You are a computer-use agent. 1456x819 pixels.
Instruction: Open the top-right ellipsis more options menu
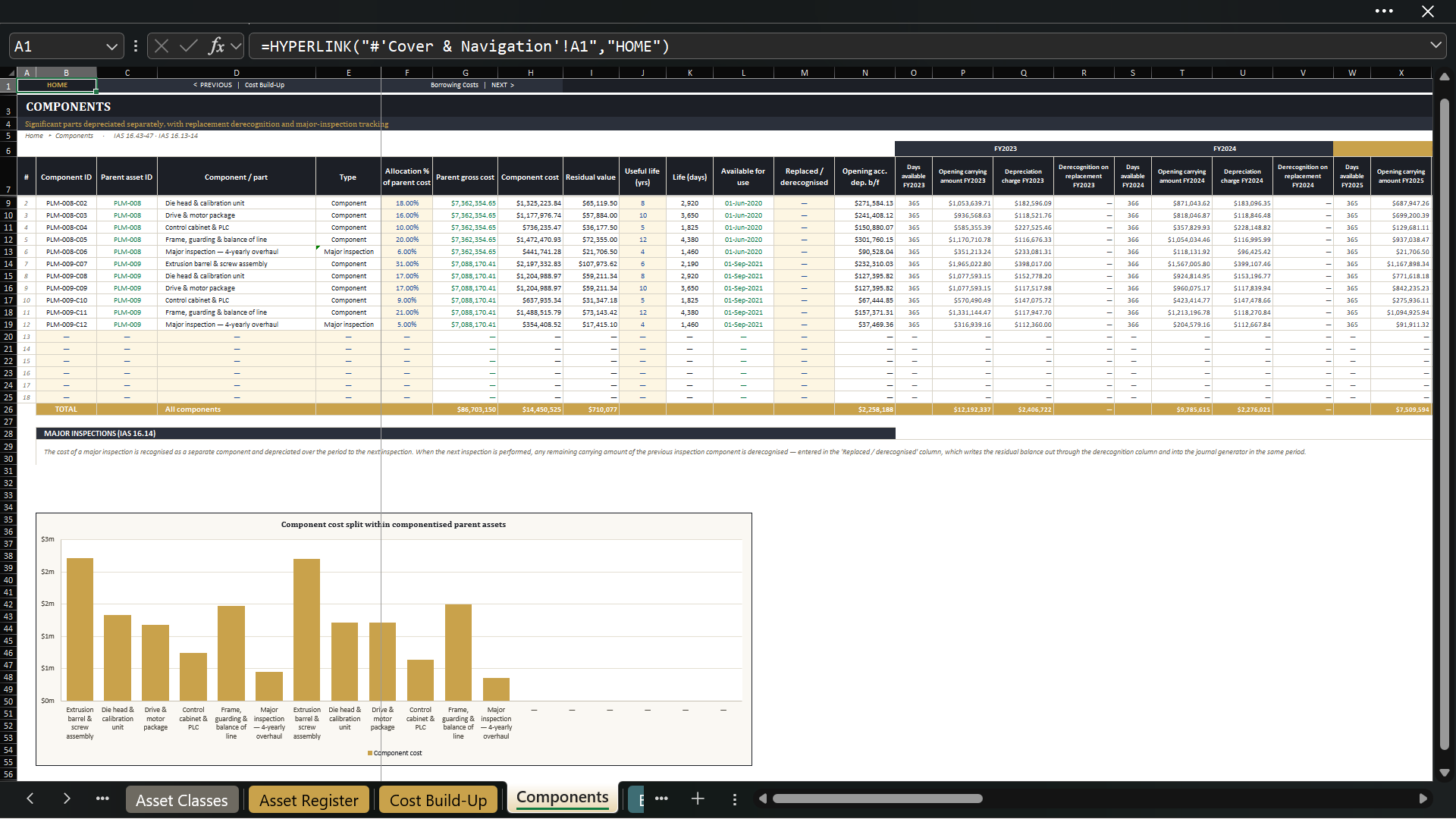(x=1384, y=11)
